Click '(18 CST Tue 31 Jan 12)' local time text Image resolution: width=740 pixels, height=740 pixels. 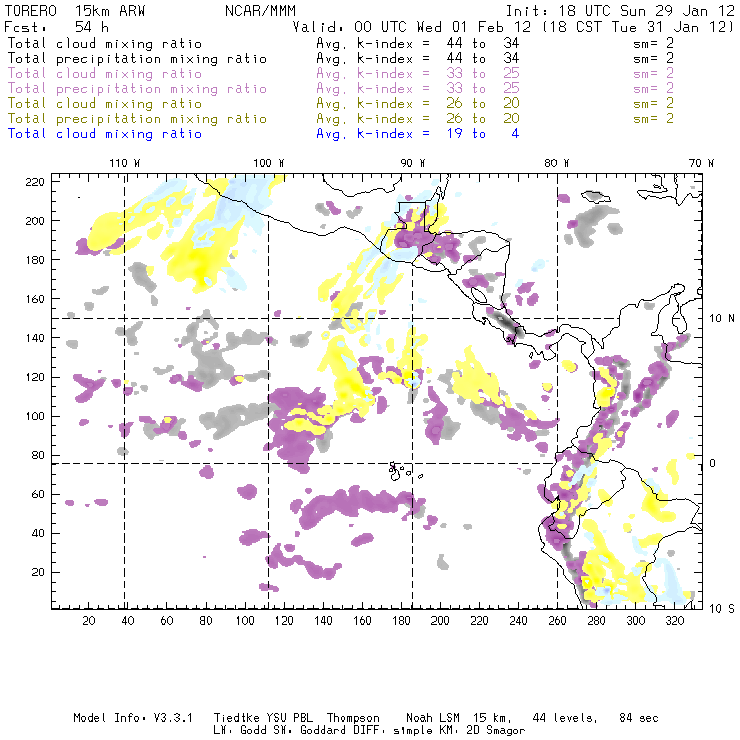[x=637, y=27]
